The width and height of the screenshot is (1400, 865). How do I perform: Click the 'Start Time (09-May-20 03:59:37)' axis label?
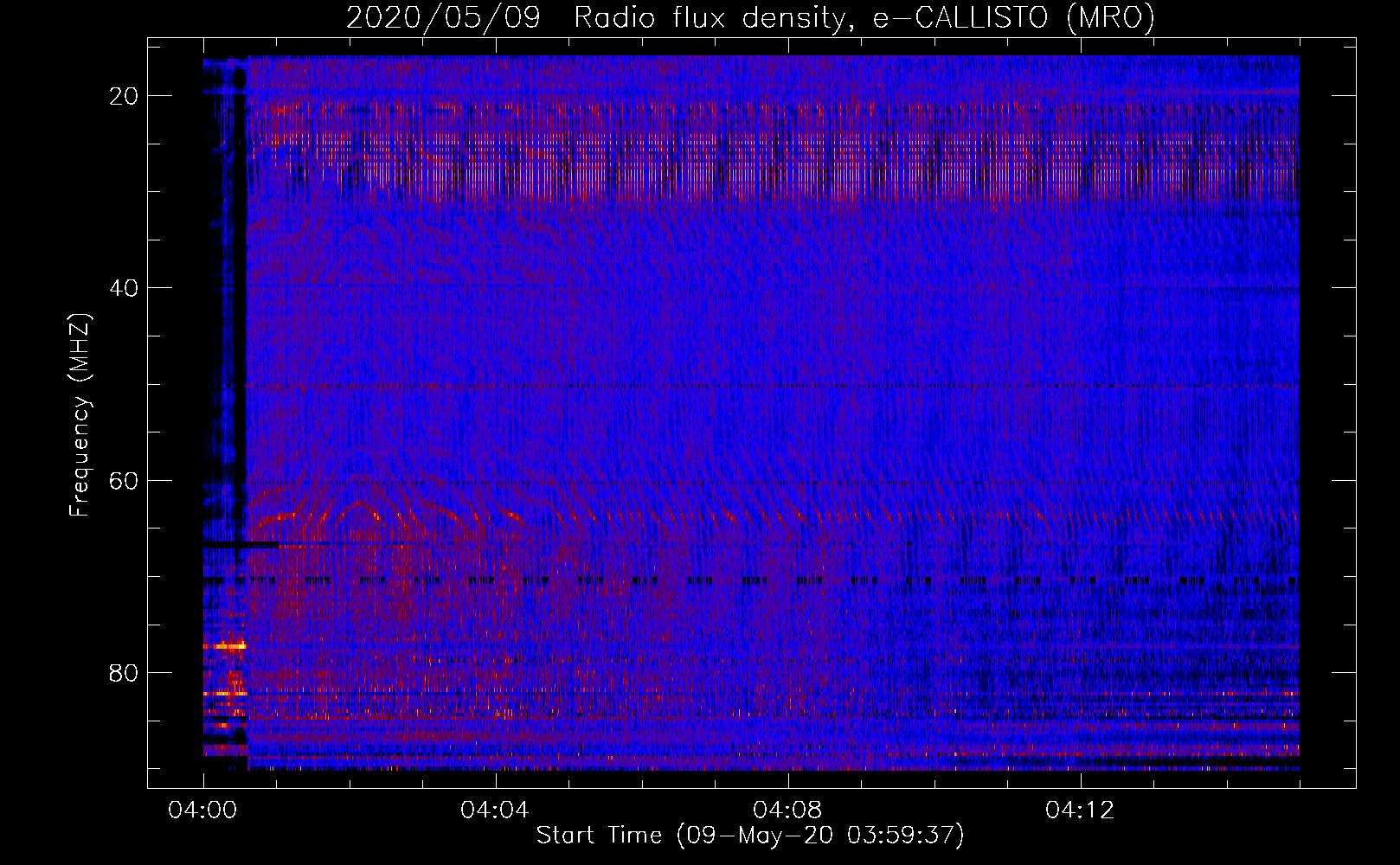tap(750, 836)
